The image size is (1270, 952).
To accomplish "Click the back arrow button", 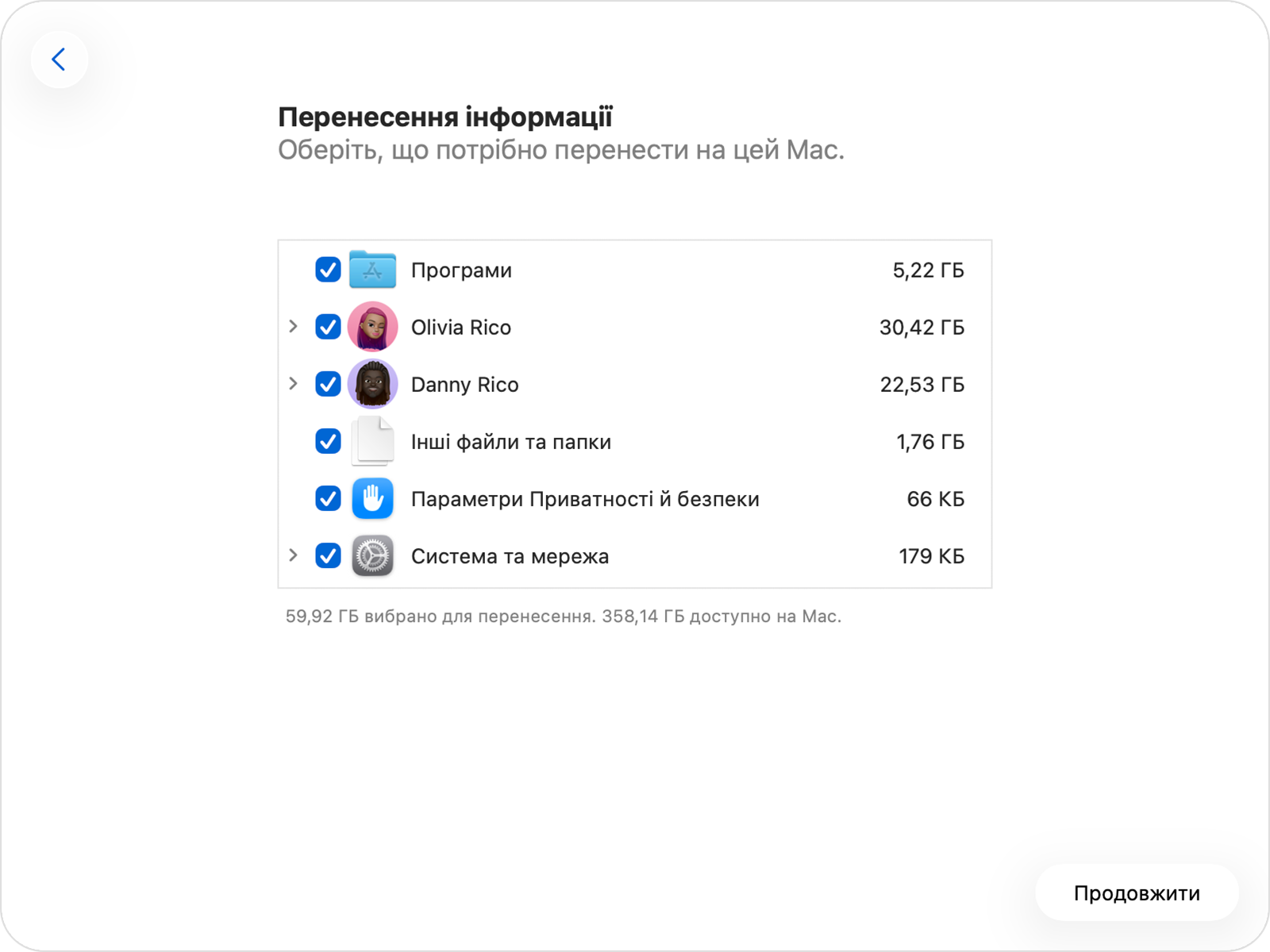I will (59, 59).
